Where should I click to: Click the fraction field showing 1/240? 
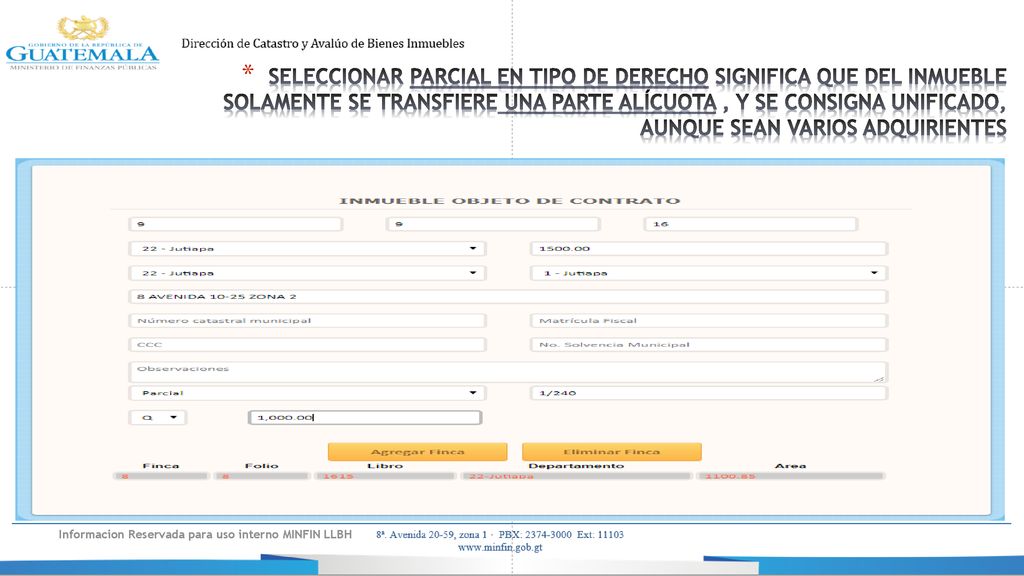(709, 393)
